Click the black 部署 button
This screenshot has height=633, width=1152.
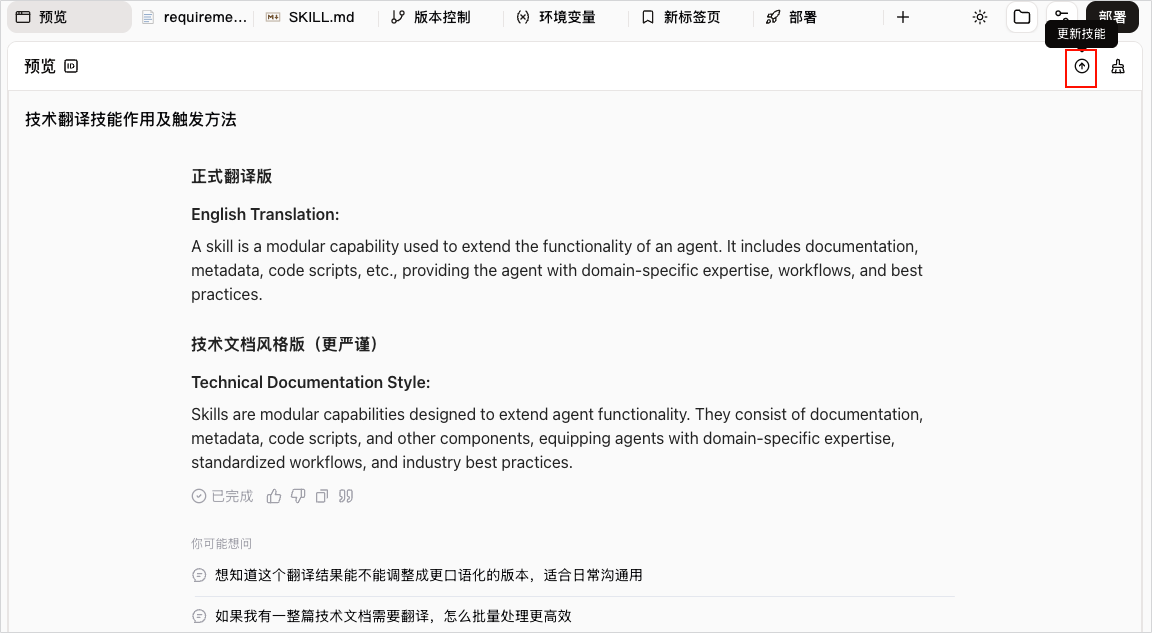(1112, 15)
